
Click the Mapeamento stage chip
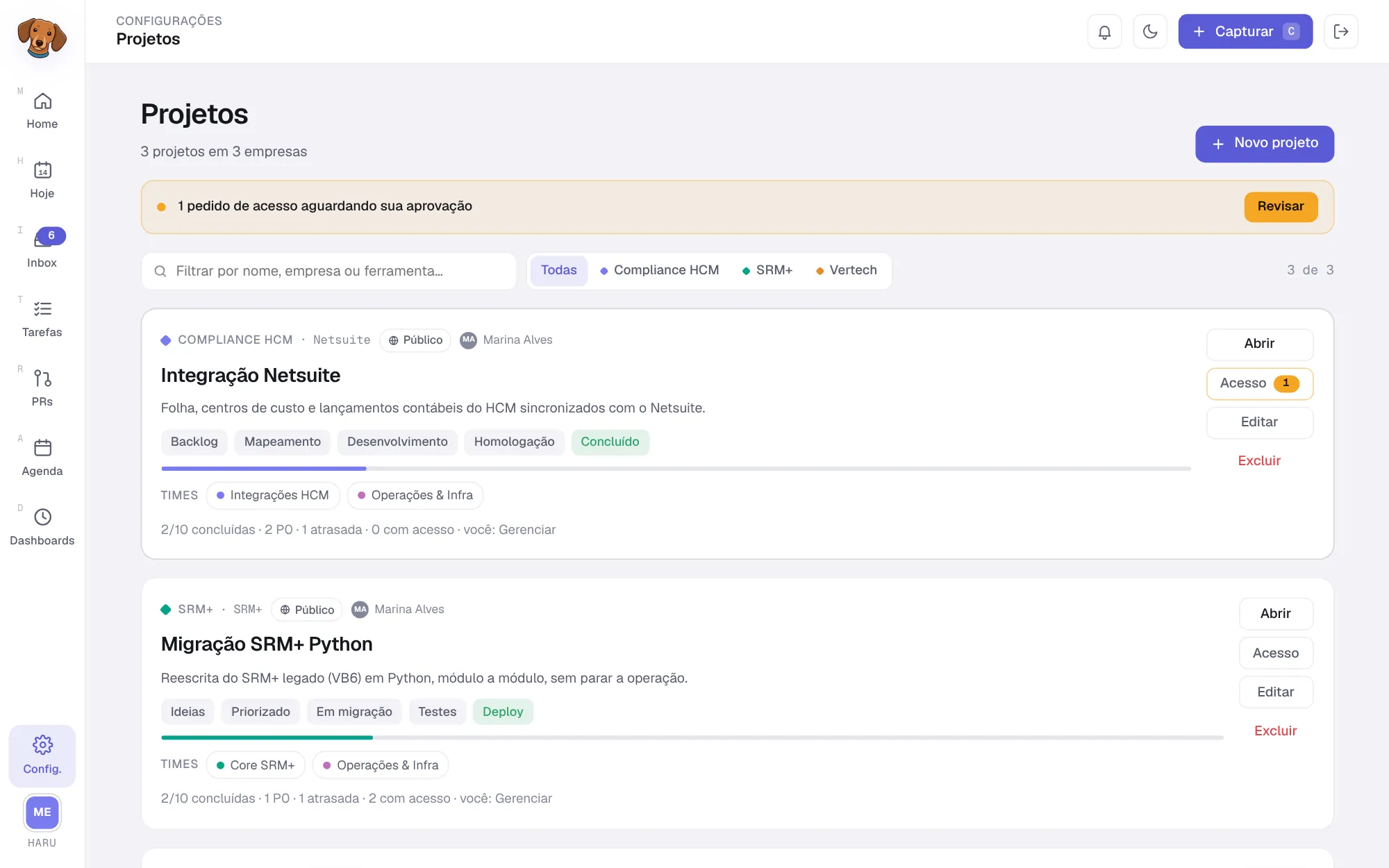[283, 442]
